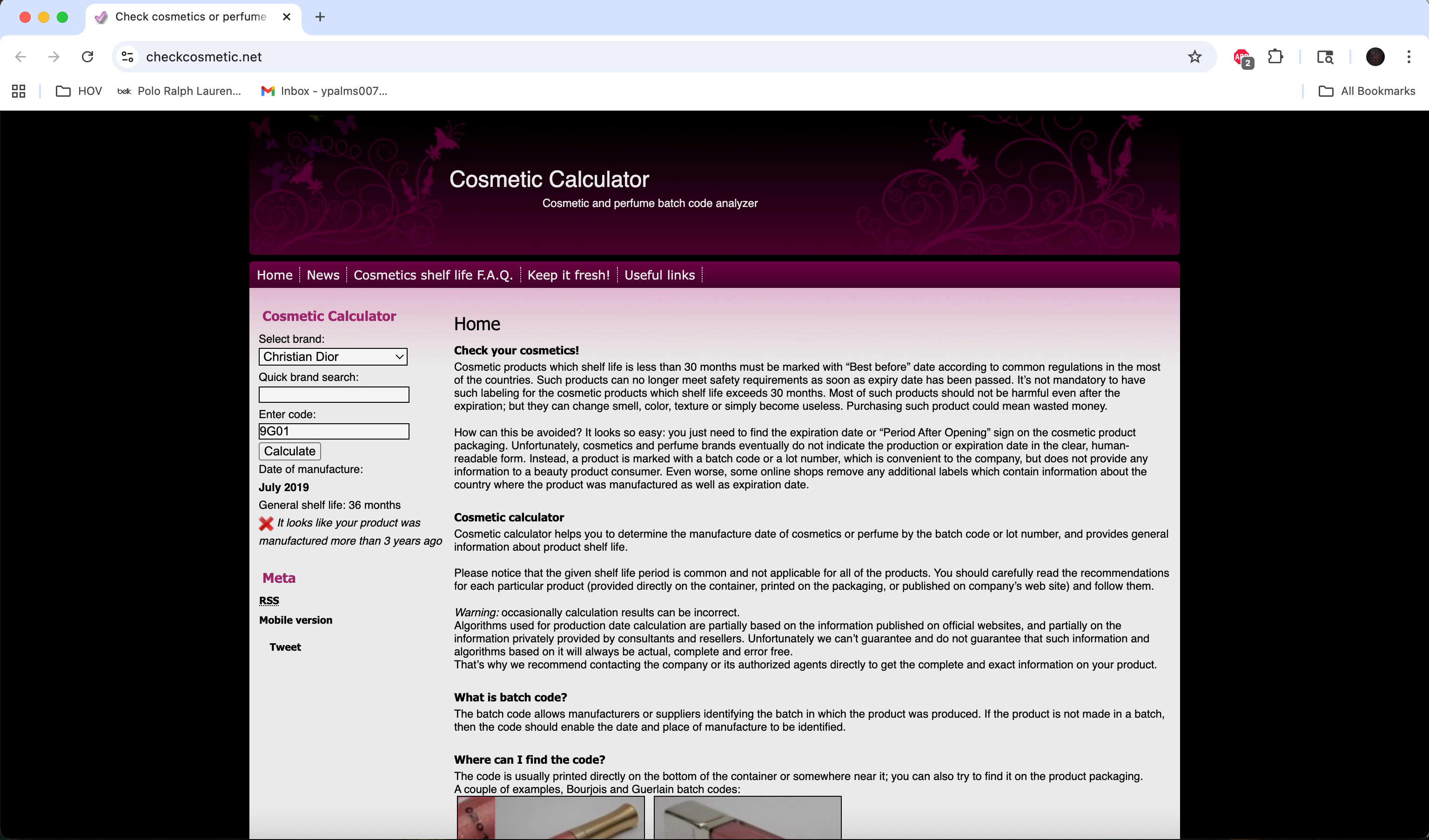Screen dimensions: 1429x840
Task: Click the Chrome three-dot menu icon
Action: click(1409, 57)
